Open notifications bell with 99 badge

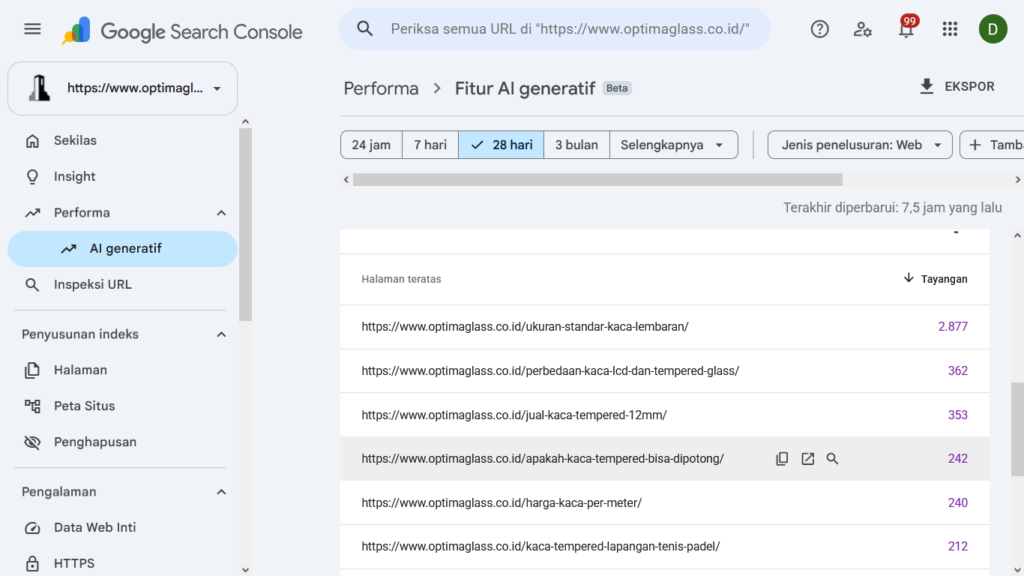pos(906,29)
